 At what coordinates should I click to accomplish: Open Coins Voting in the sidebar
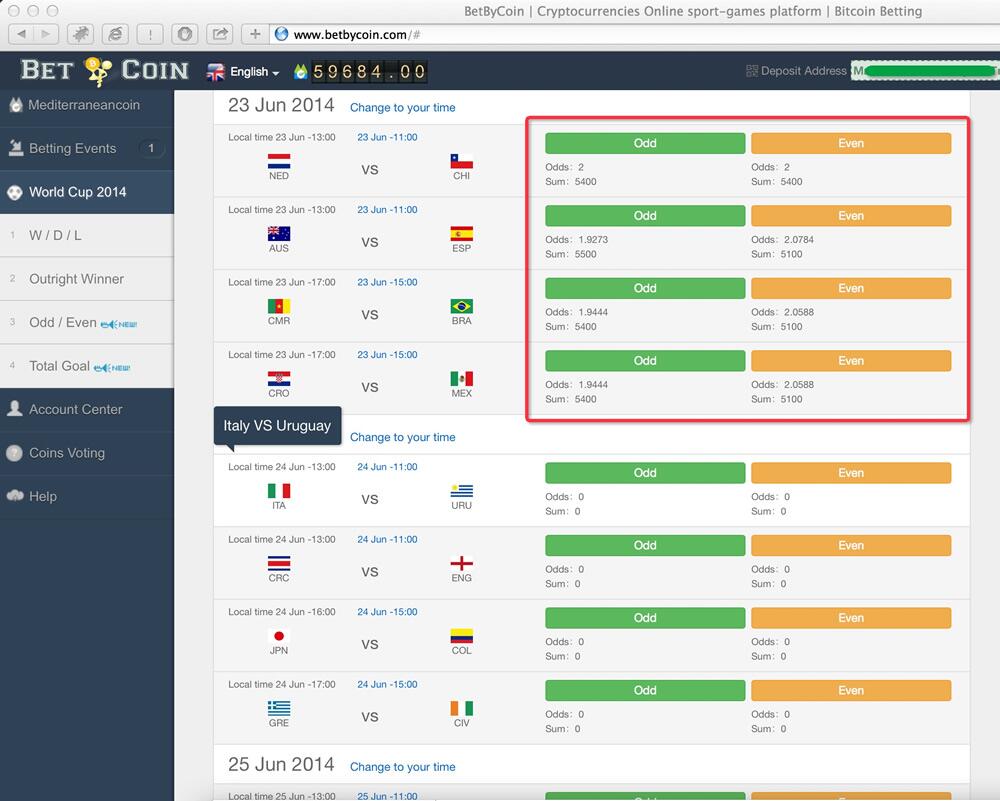pos(87,453)
